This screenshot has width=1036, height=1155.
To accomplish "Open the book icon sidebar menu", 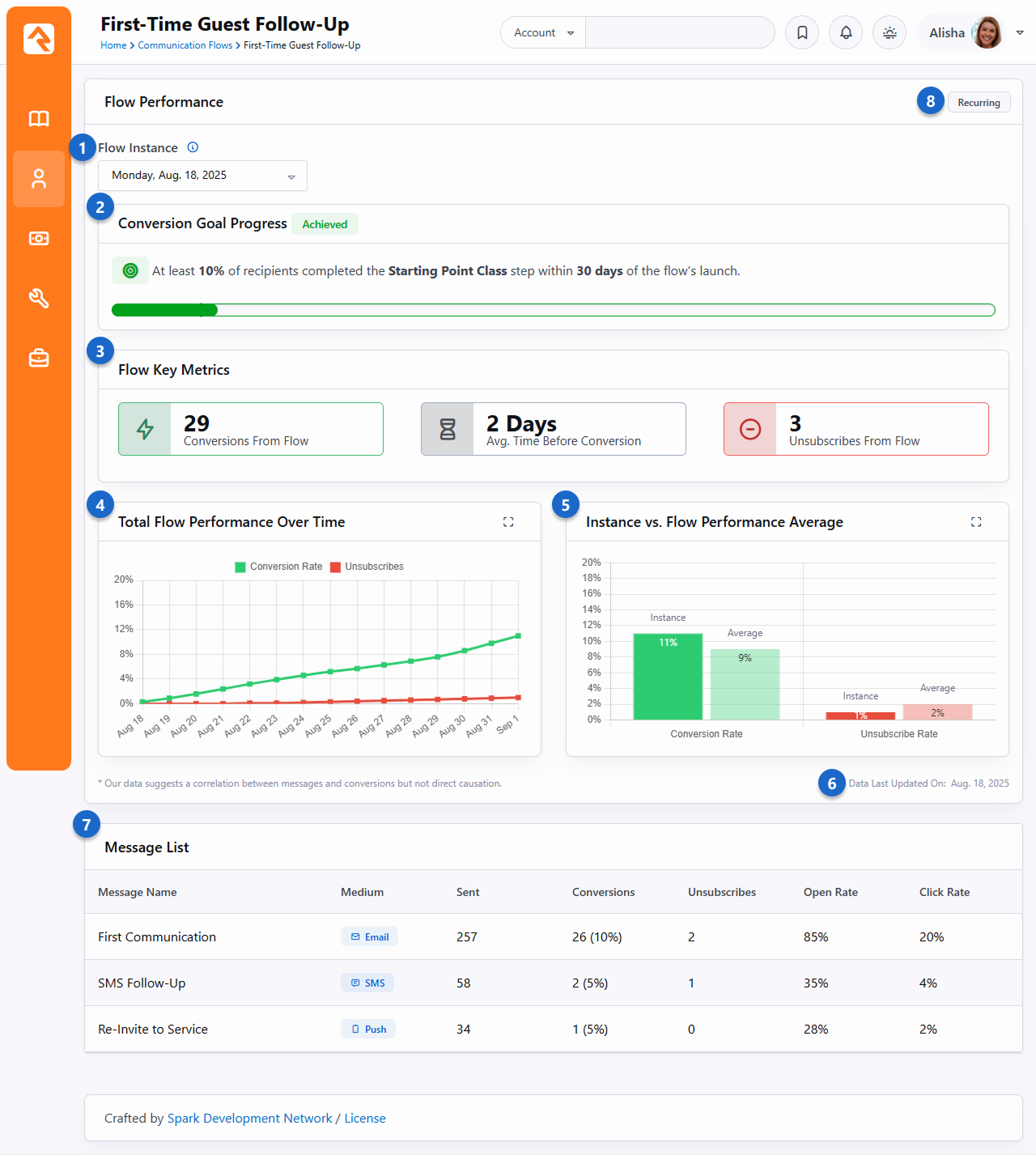I will coord(39,119).
